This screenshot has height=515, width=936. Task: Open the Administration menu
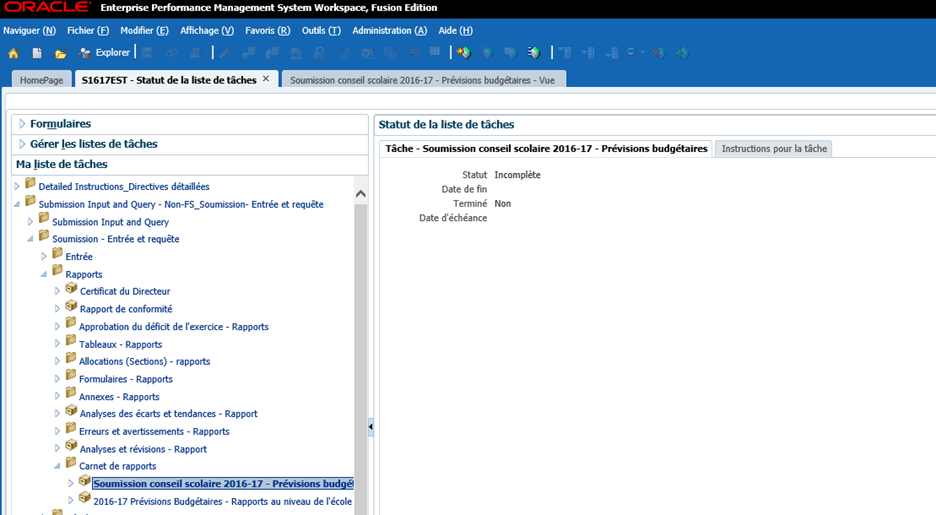389,31
